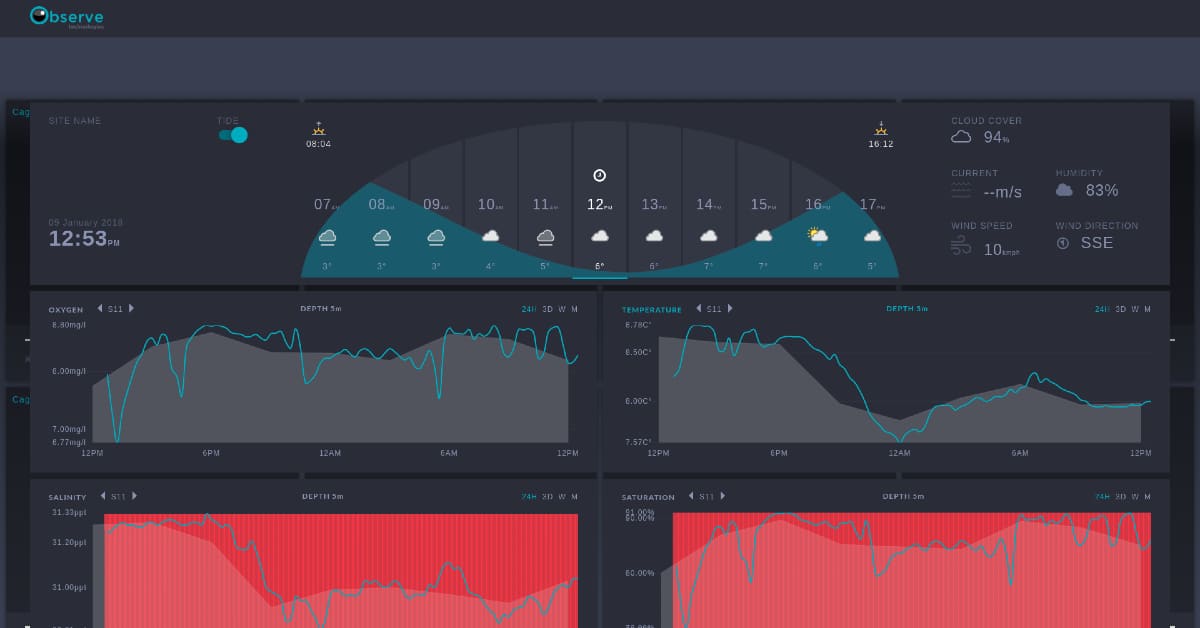Go to previous sensor in Temperature chart

click(x=699, y=309)
